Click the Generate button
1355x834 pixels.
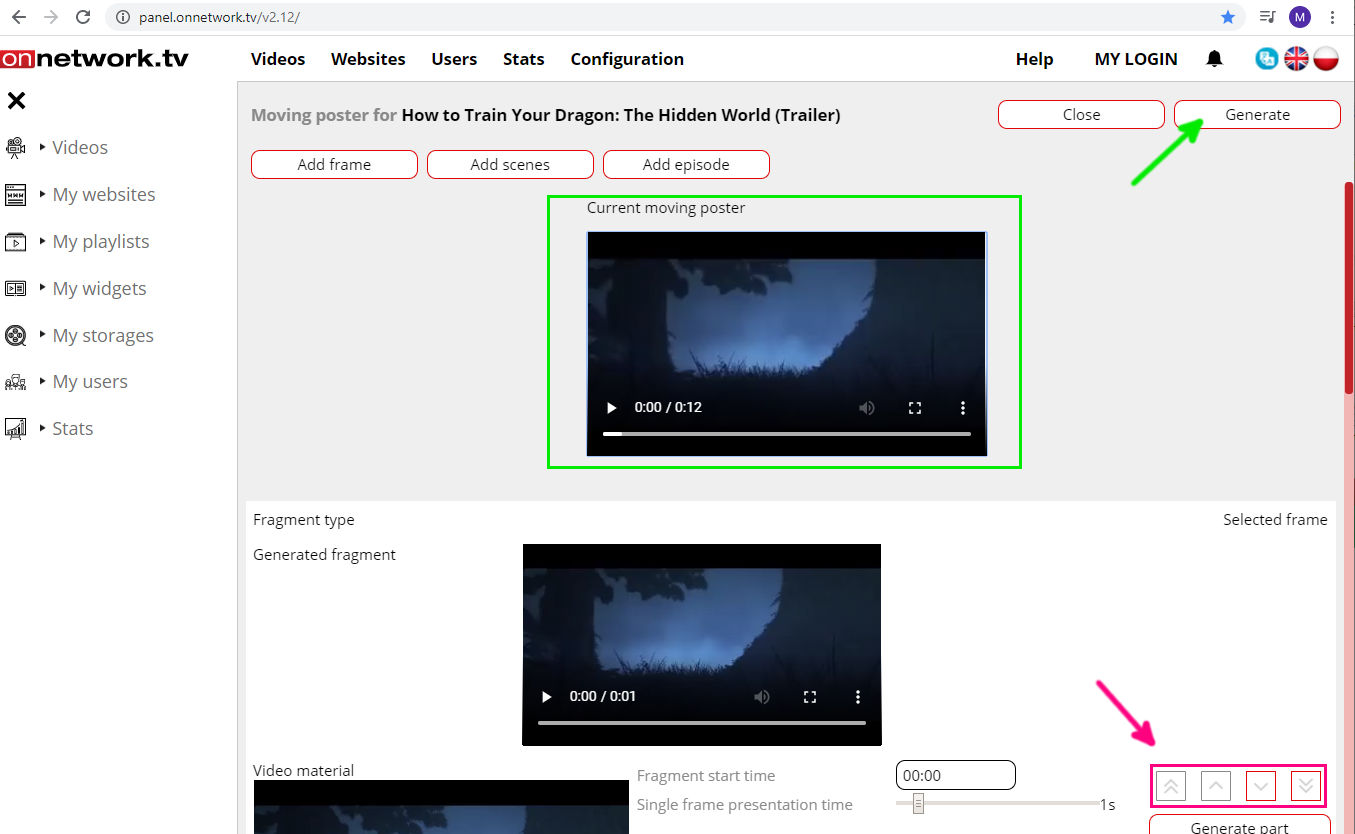[1257, 115]
